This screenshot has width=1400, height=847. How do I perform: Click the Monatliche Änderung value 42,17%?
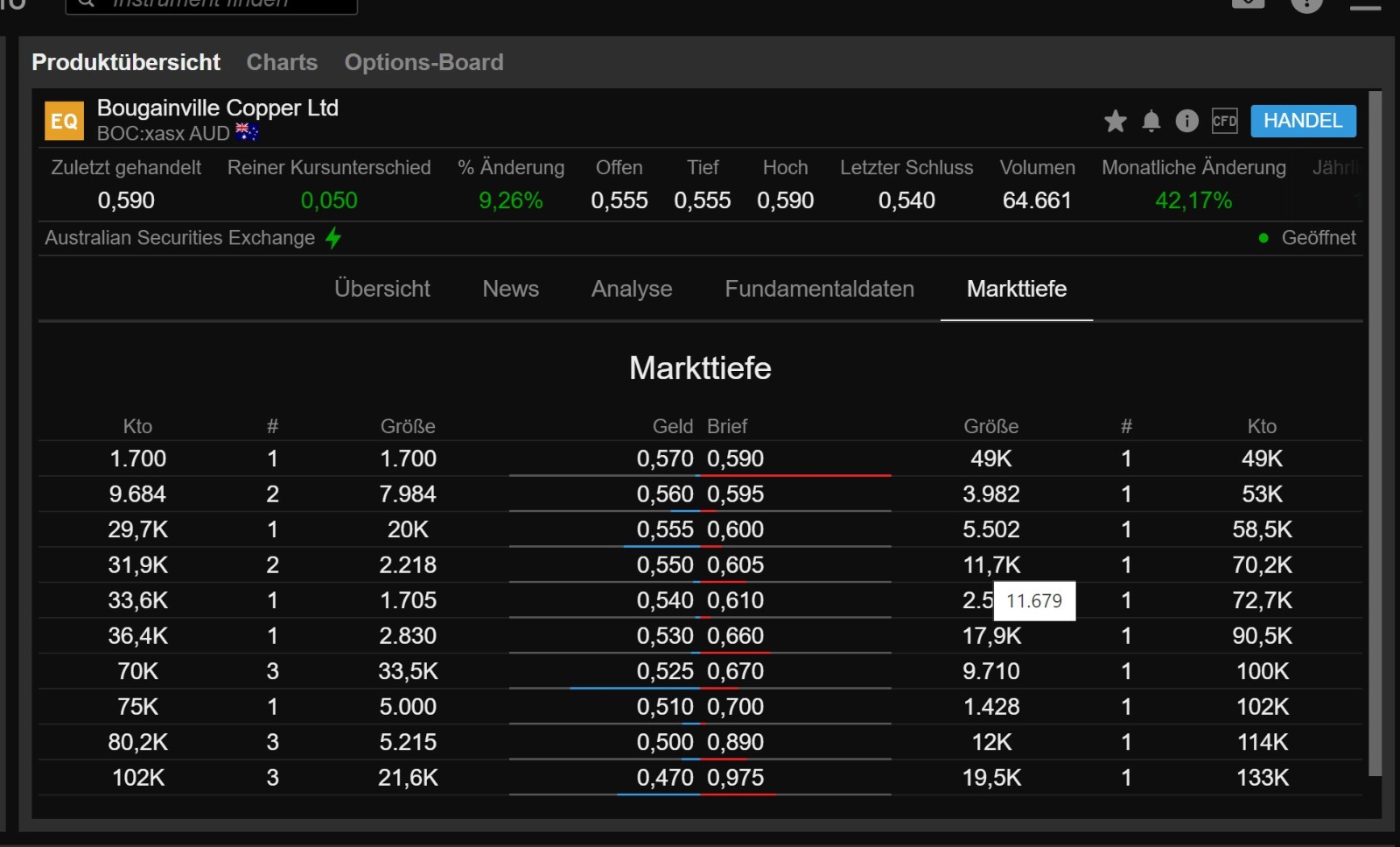click(x=1193, y=200)
